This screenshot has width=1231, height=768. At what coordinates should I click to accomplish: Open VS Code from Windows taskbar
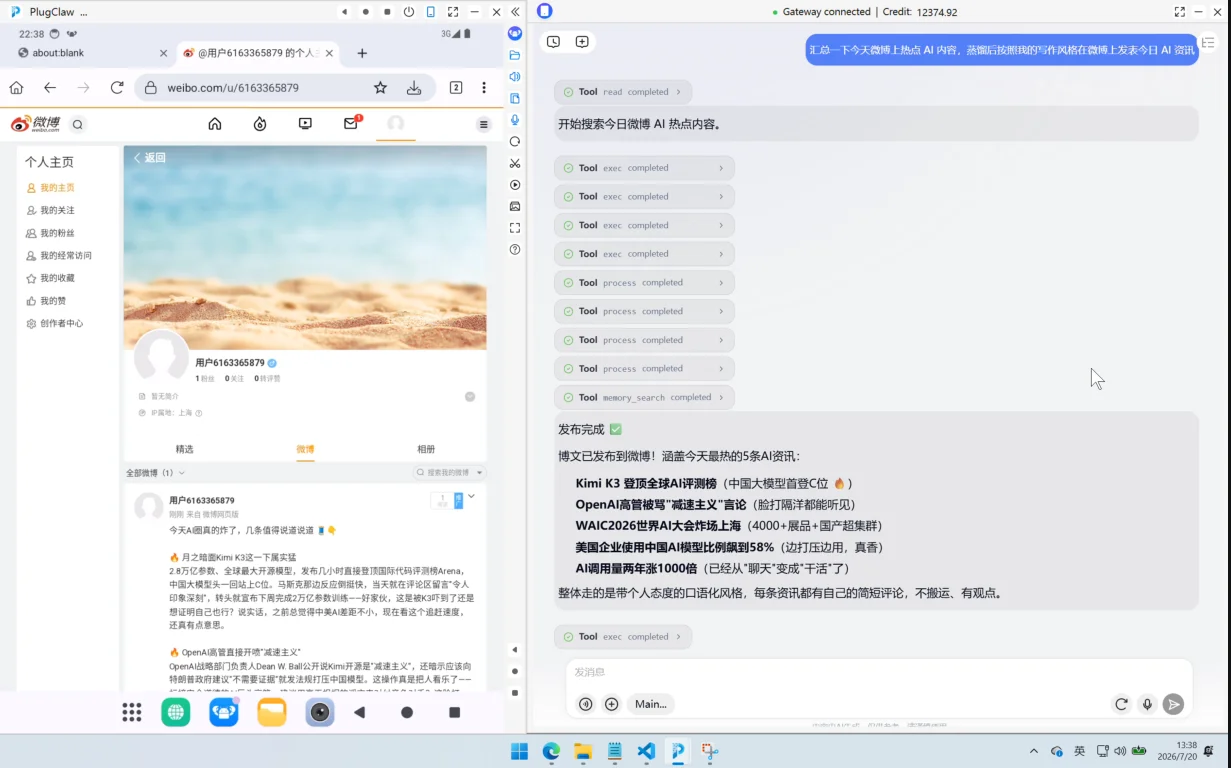tap(646, 751)
